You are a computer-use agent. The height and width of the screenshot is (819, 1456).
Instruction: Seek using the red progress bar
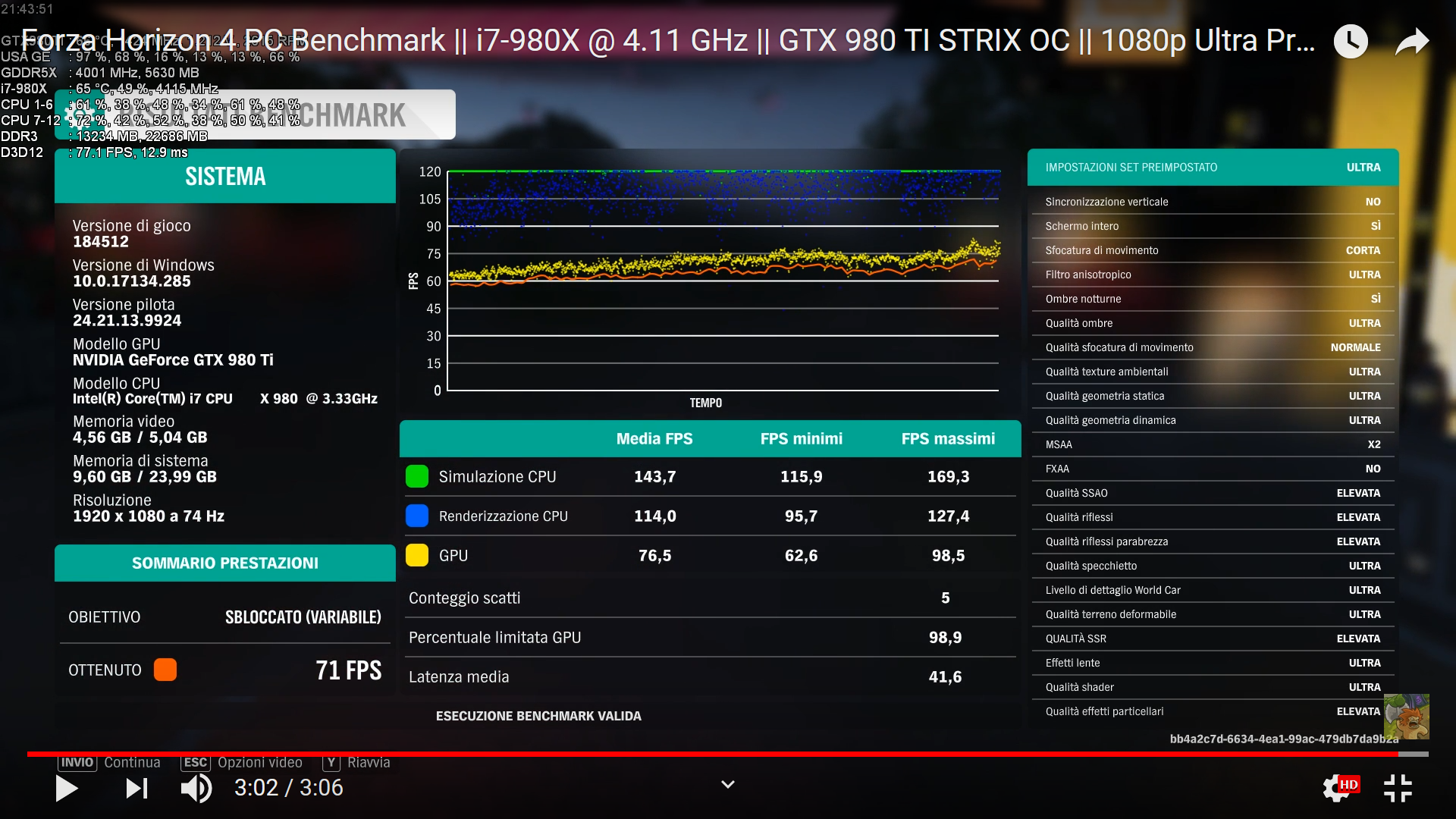[x=713, y=754]
